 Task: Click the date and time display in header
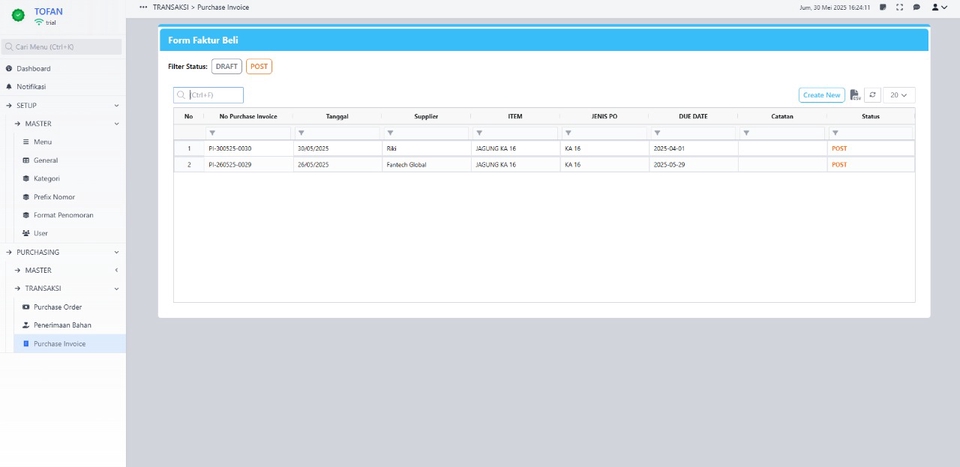click(835, 7)
